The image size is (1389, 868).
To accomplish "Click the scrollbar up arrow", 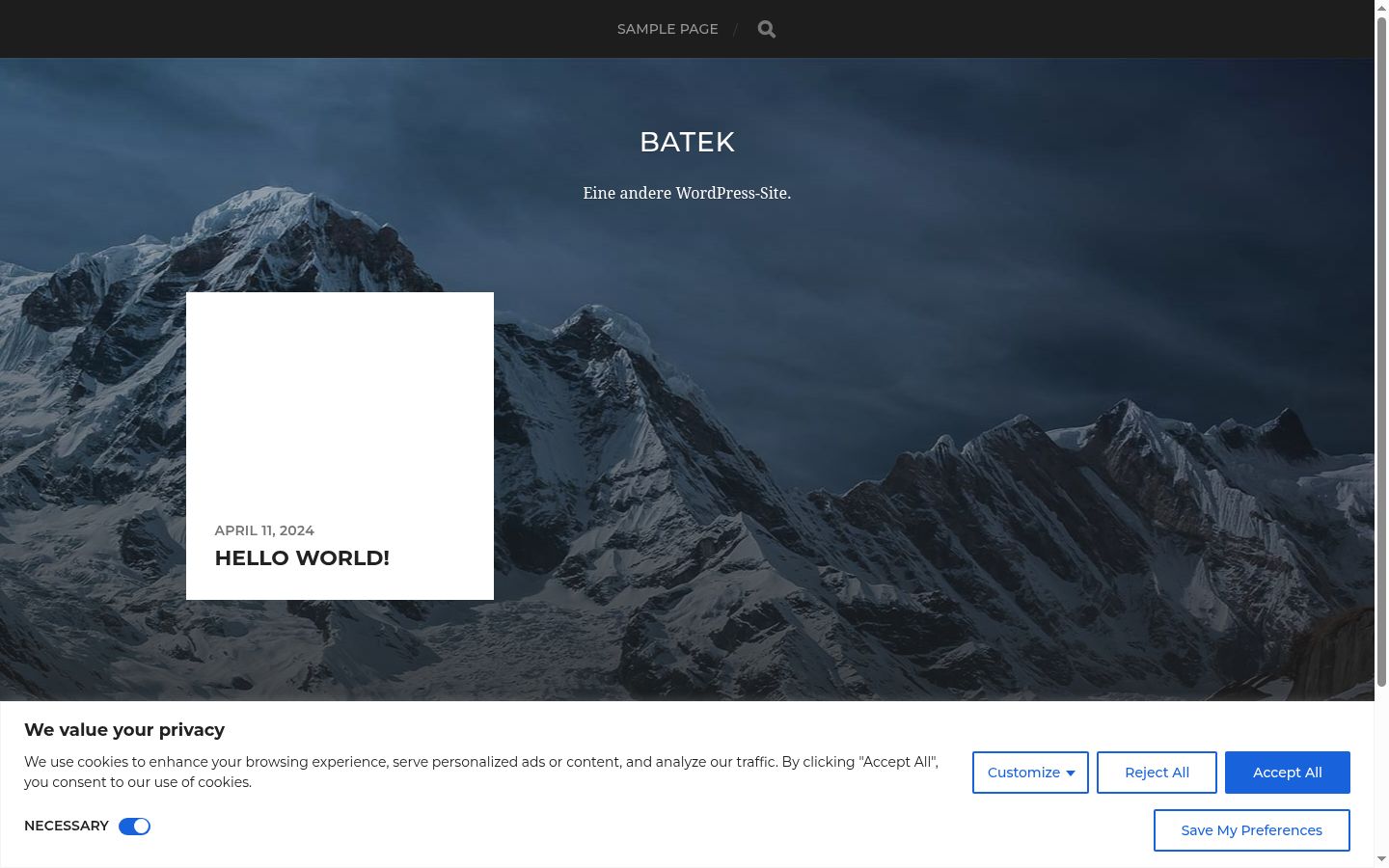I will pos(1381,8).
